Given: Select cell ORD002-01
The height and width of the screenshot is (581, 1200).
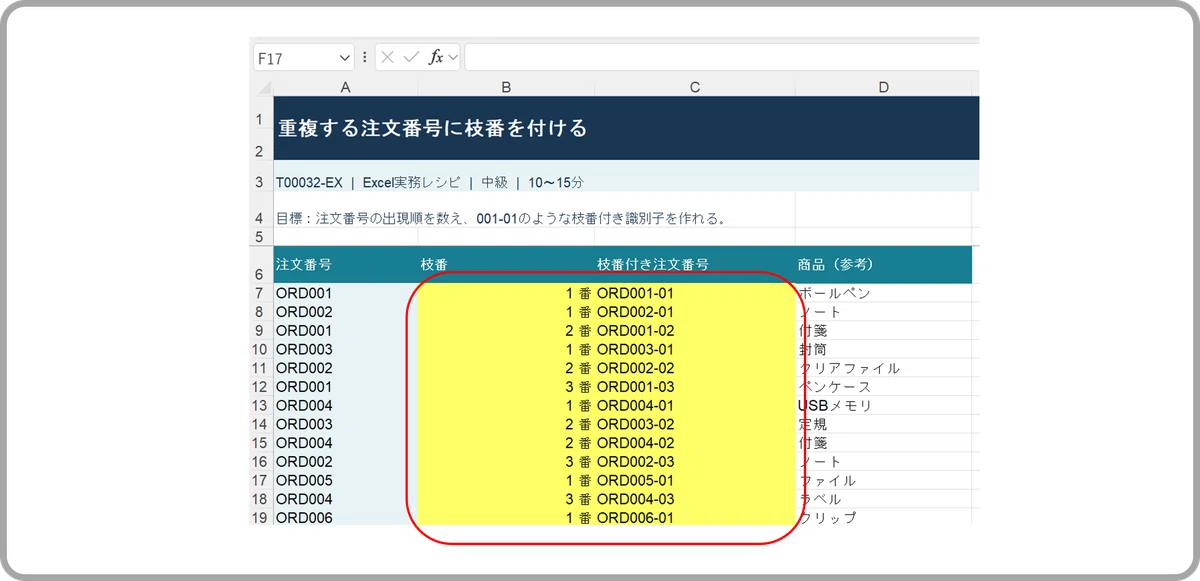Looking at the screenshot, I should click(695, 312).
